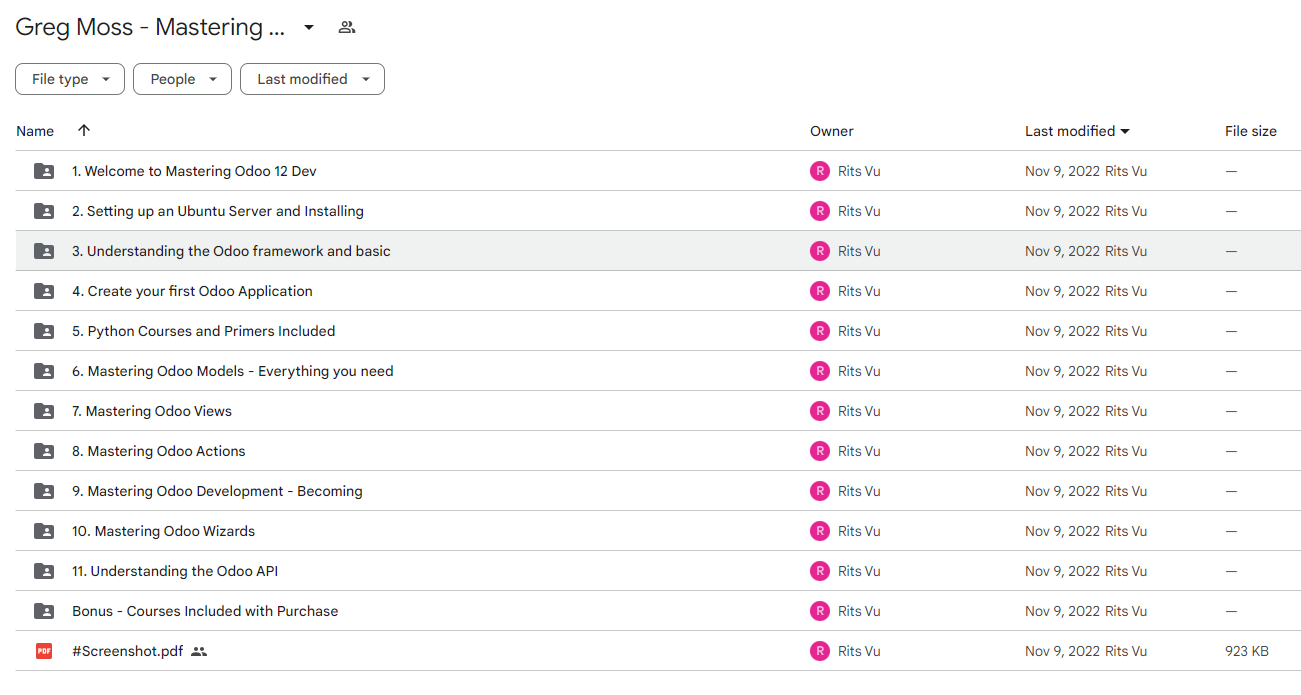Click folder icon for Bonus Courses row

44,611
